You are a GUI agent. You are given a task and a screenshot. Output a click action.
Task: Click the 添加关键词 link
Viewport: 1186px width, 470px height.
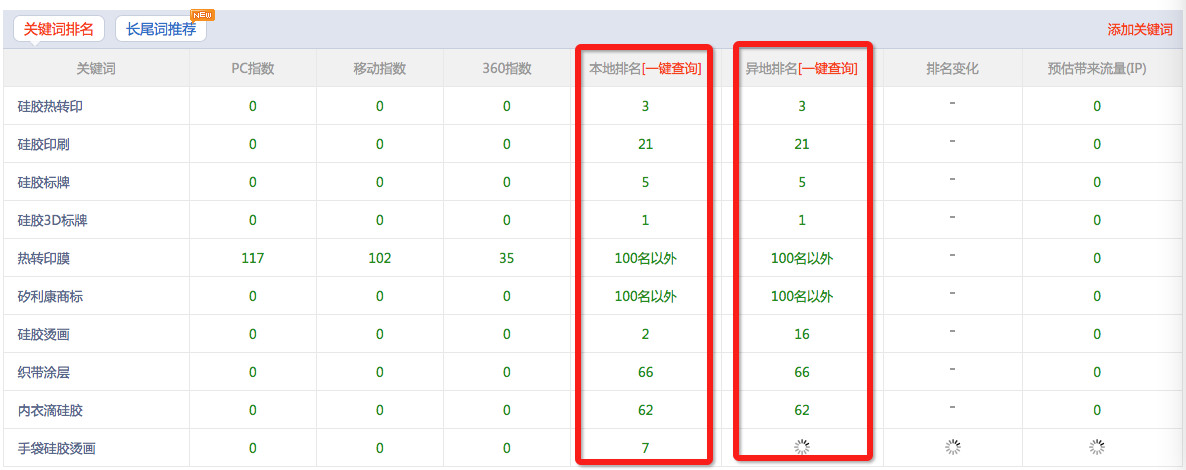(1139, 30)
